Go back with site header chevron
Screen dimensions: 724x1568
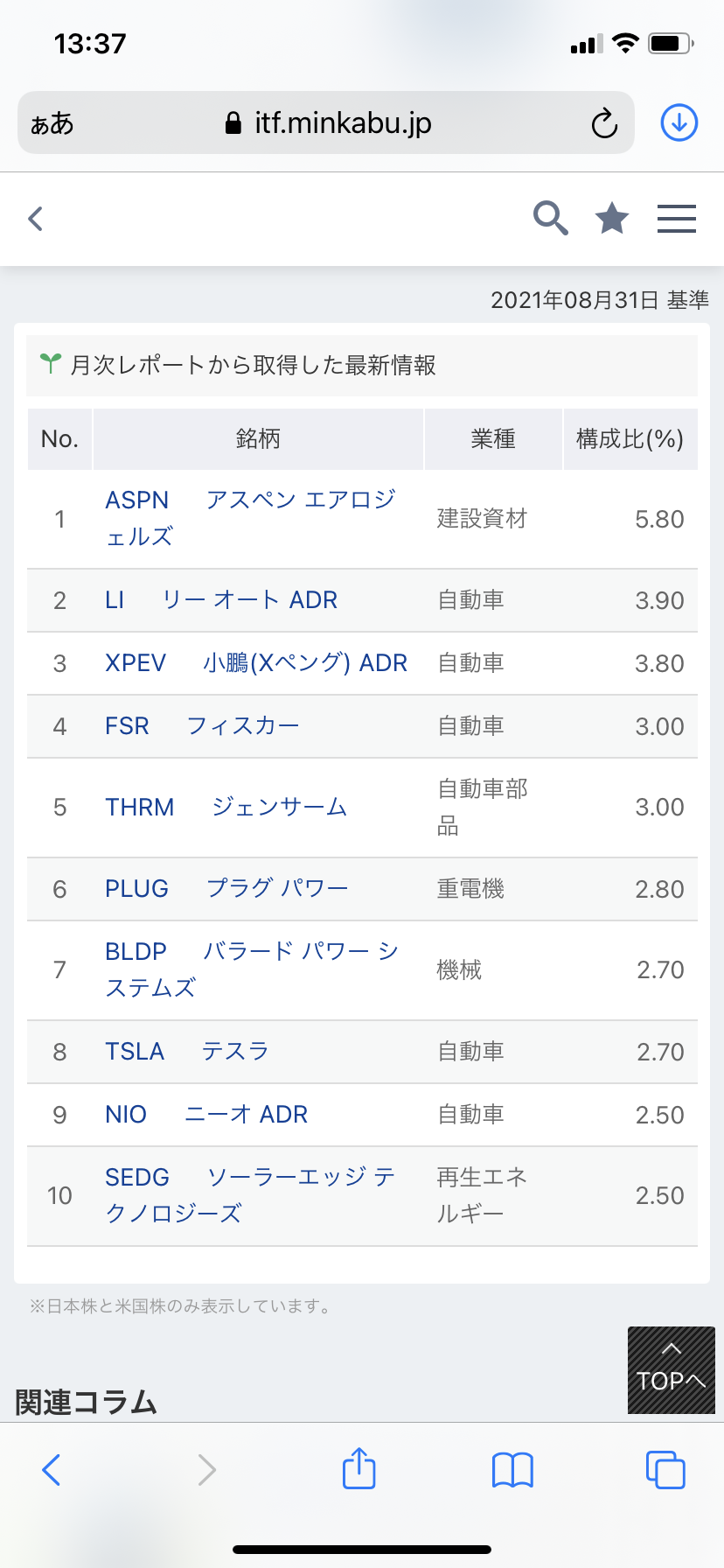[x=36, y=219]
